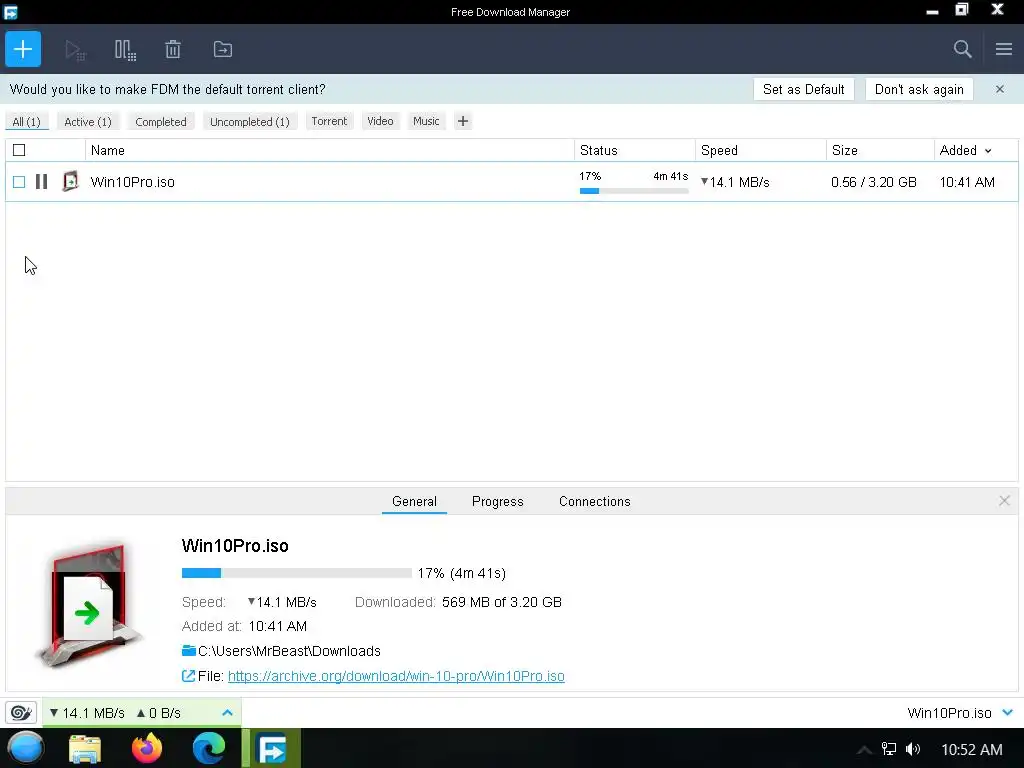Open the Start menu orb

(26, 748)
